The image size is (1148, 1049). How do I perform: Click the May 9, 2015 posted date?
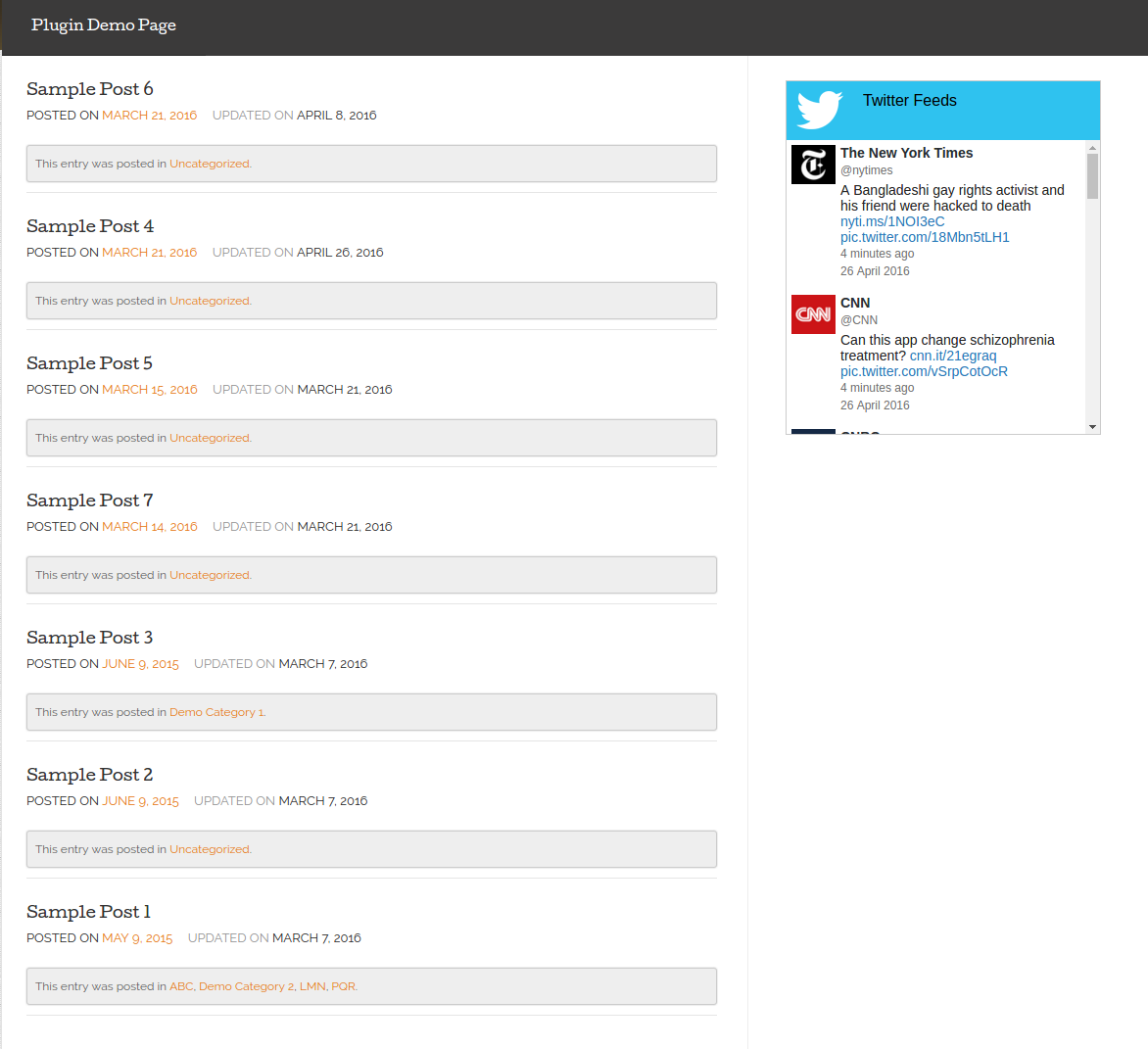pos(137,938)
